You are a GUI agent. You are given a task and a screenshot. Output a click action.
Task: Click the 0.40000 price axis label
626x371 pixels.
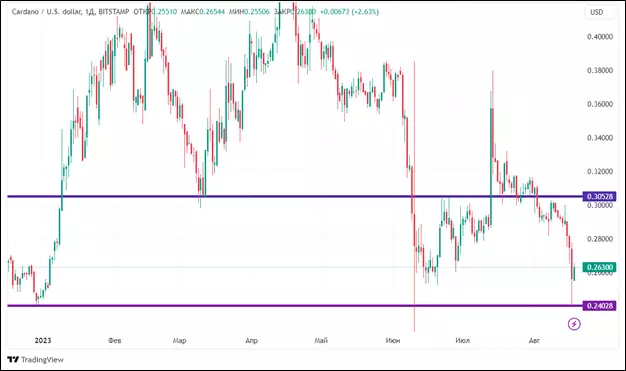tap(600, 37)
